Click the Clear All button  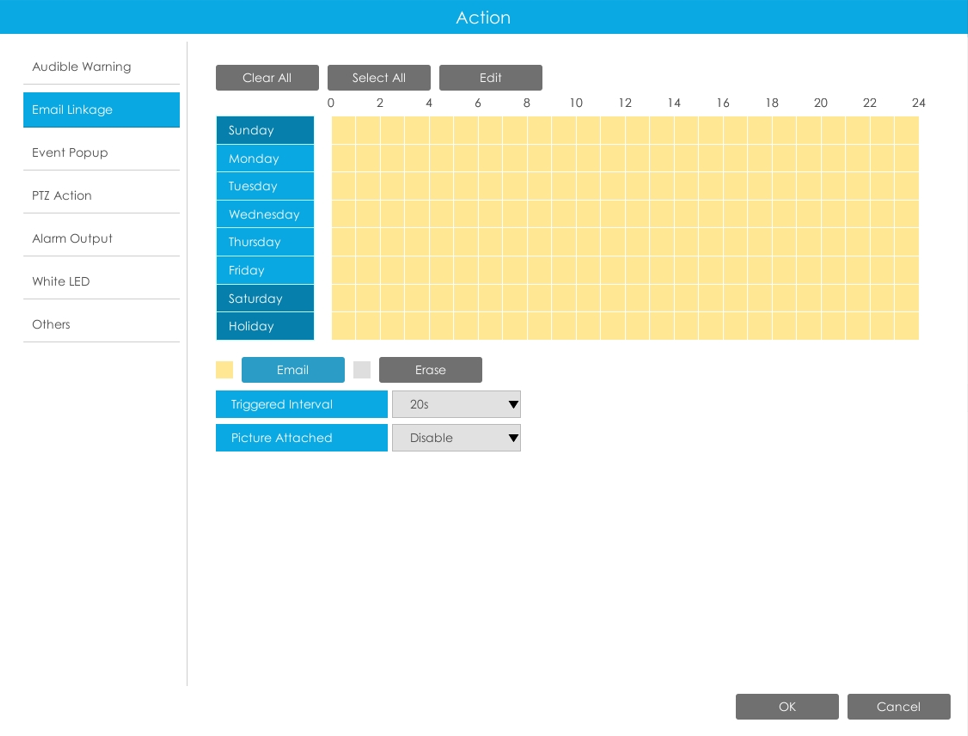click(267, 78)
